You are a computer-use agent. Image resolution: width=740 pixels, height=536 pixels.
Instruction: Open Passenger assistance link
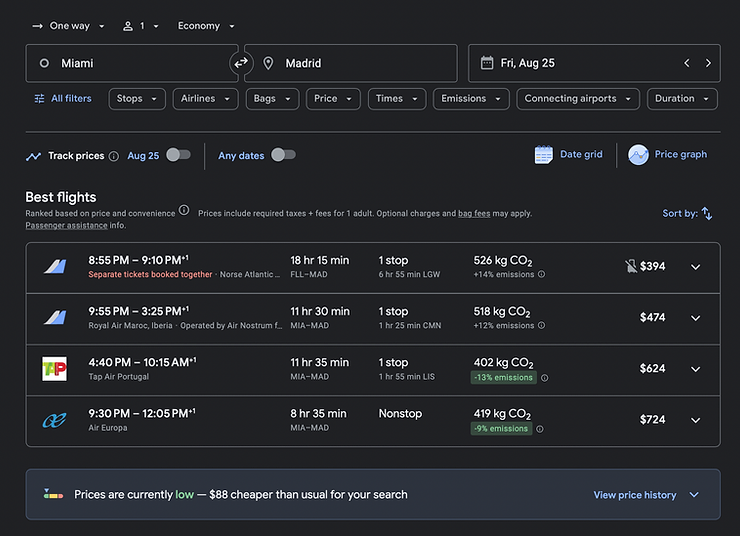pyautogui.click(x=67, y=225)
